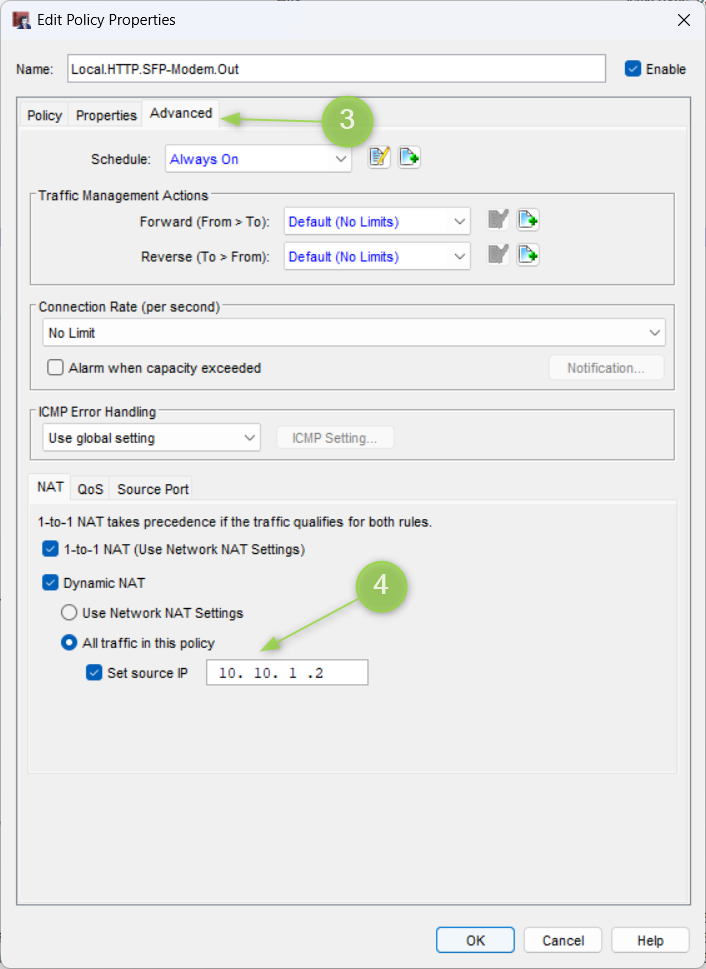Viewport: 706px width, 969px height.
Task: Click edit icon for Forward traffic action
Action: click(498, 221)
